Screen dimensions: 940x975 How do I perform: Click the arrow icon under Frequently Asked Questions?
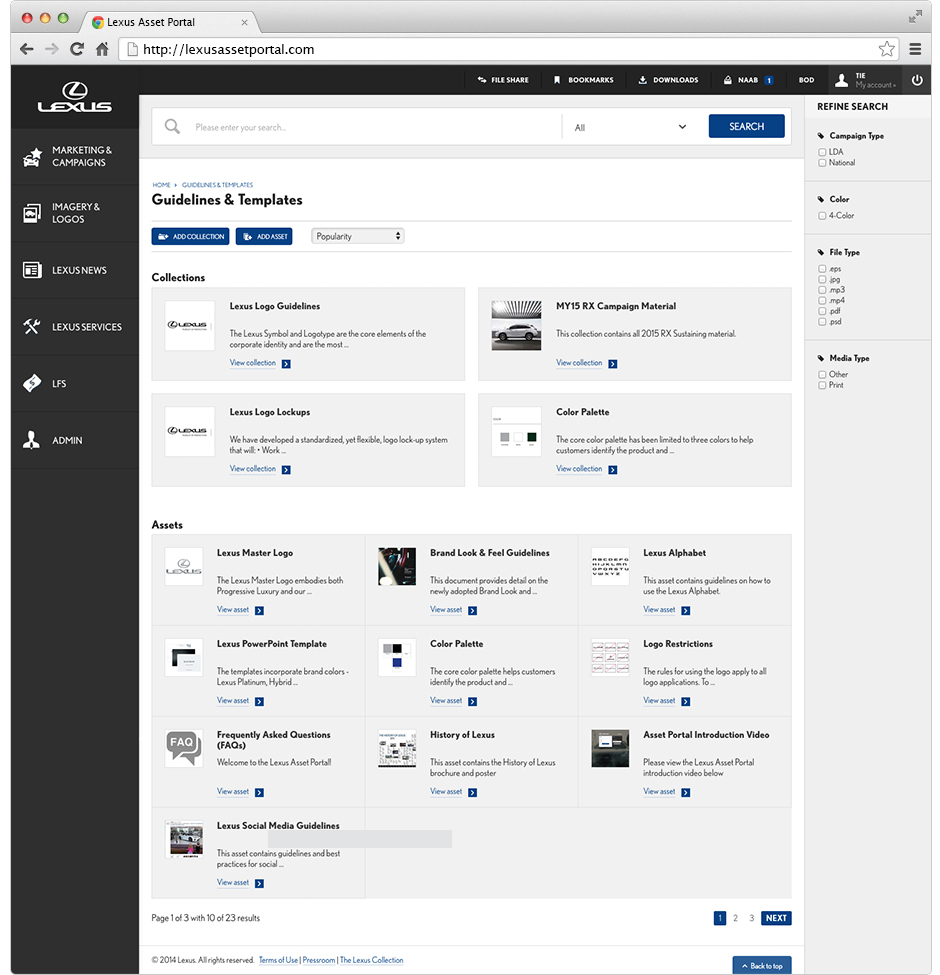click(x=259, y=792)
